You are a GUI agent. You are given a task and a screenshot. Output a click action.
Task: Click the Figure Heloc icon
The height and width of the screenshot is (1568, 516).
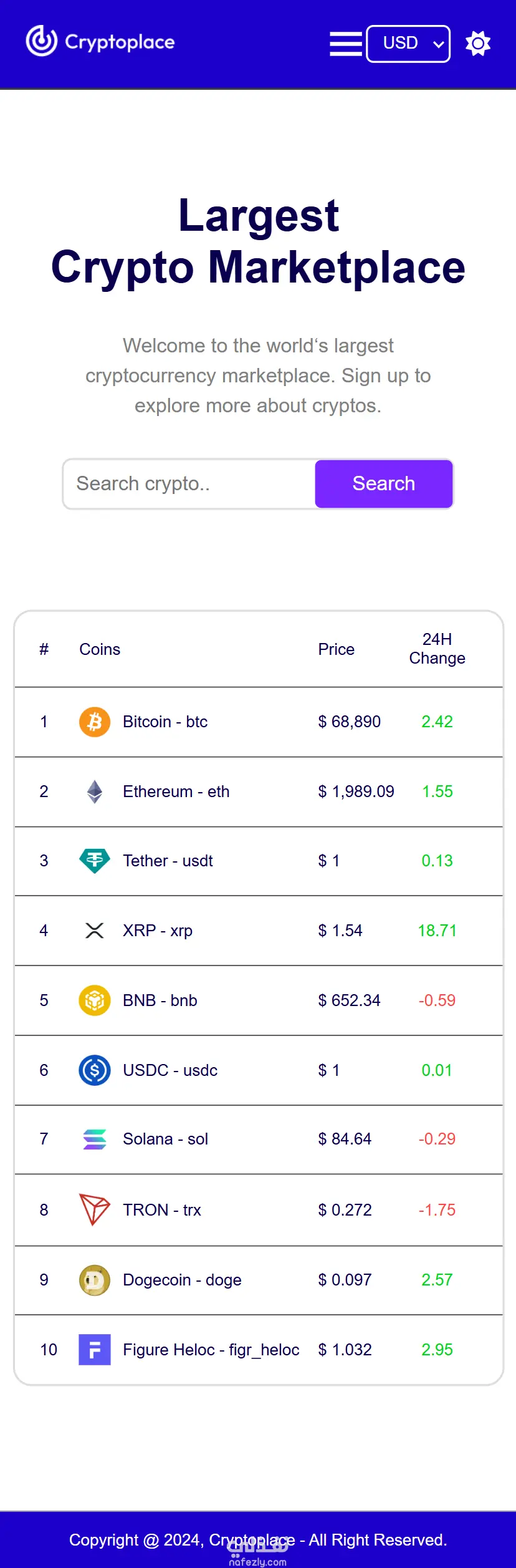pyautogui.click(x=95, y=1350)
